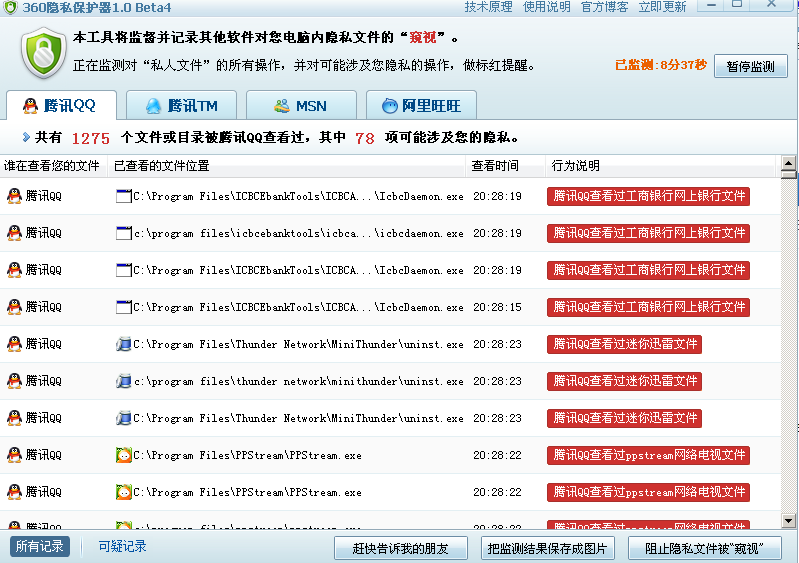Click the QQ penguin icon in 腾讯QQ tab

31,105
